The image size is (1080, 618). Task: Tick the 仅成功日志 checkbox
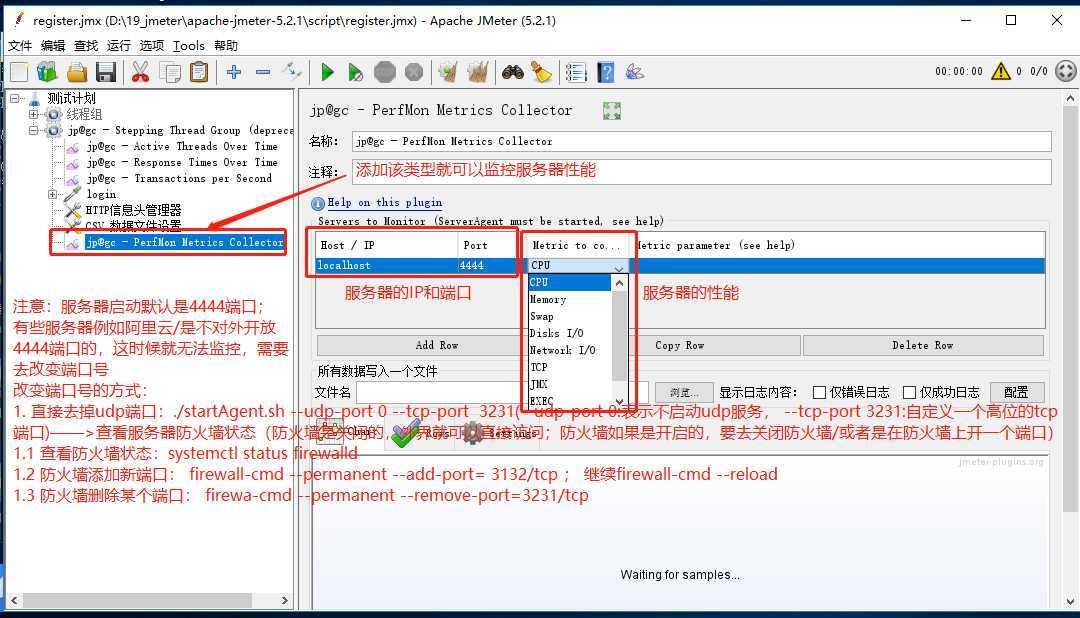tap(909, 392)
